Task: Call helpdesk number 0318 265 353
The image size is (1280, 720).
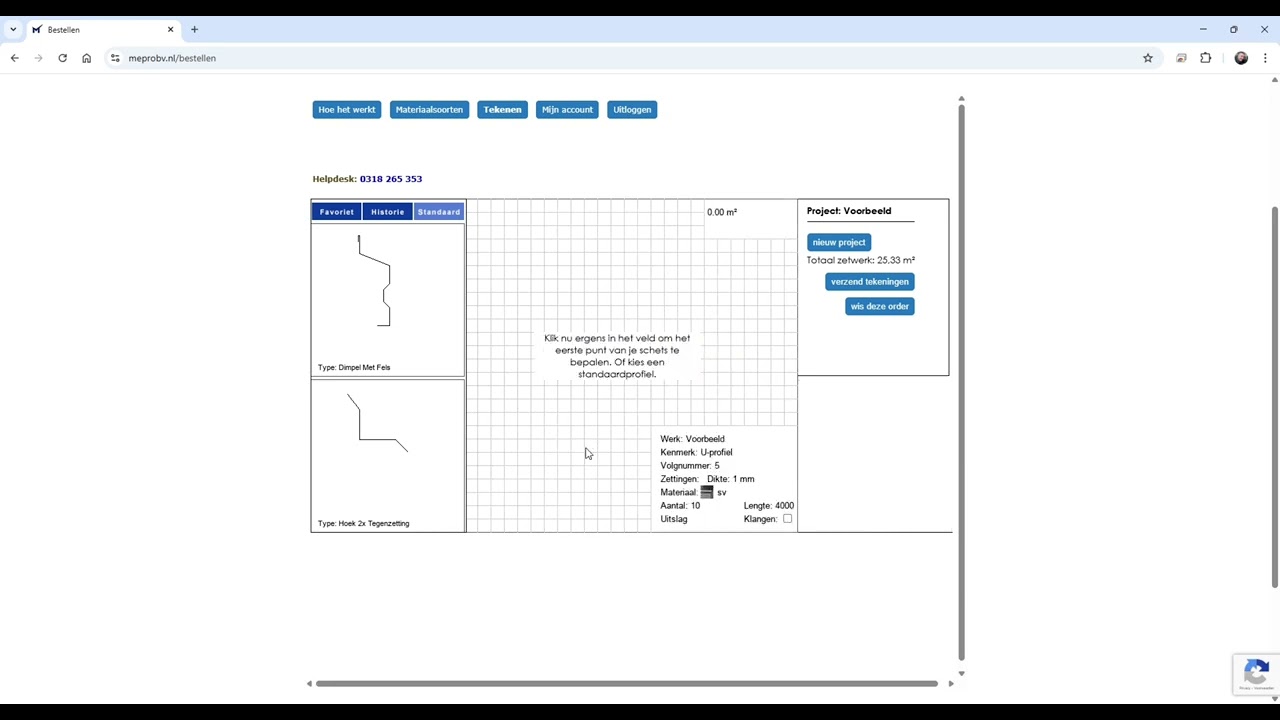Action: pos(390,179)
